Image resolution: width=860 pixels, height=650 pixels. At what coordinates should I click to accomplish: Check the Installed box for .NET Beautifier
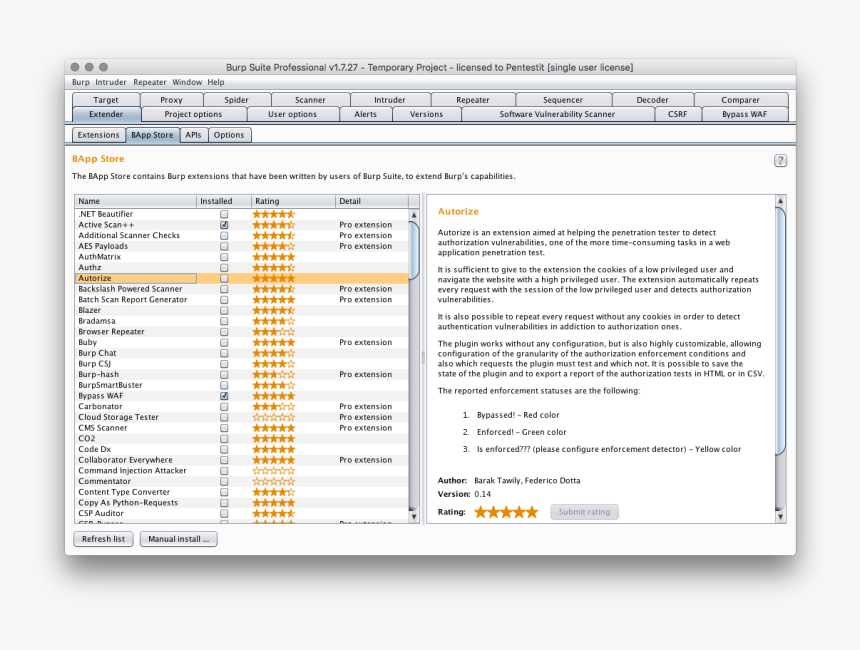coord(223,213)
